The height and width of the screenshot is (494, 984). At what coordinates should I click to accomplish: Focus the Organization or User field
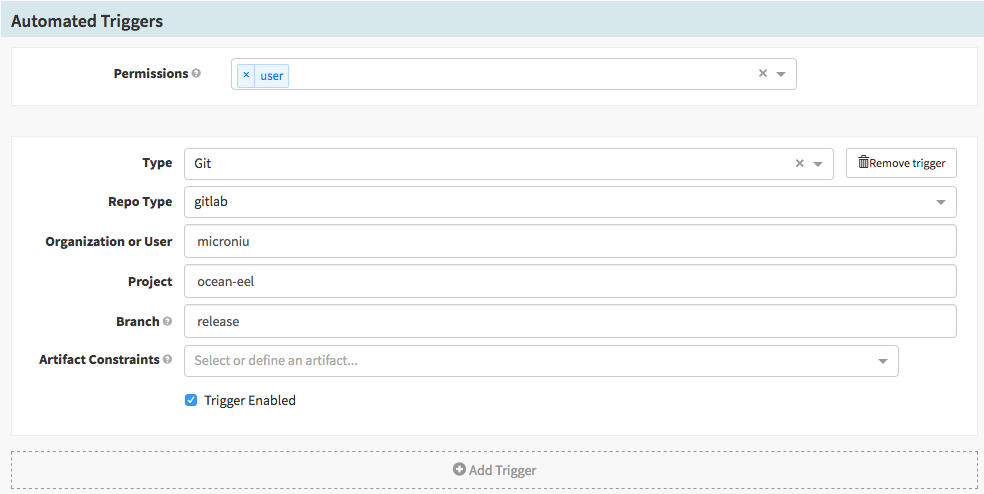point(570,241)
